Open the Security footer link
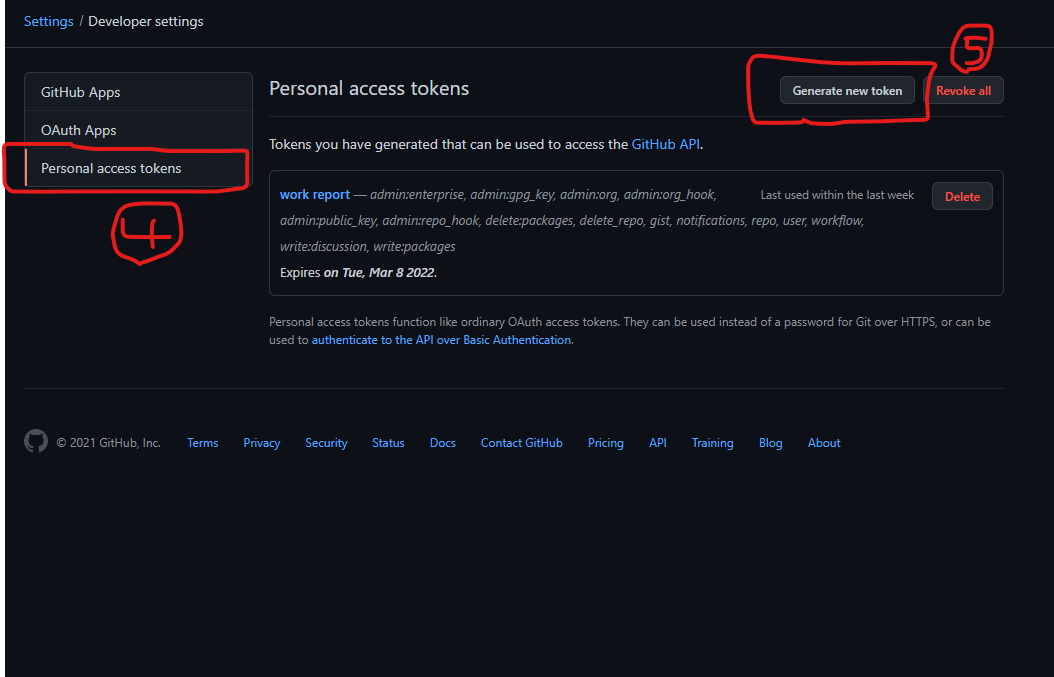Screen dimensions: 1054x677 point(326,443)
